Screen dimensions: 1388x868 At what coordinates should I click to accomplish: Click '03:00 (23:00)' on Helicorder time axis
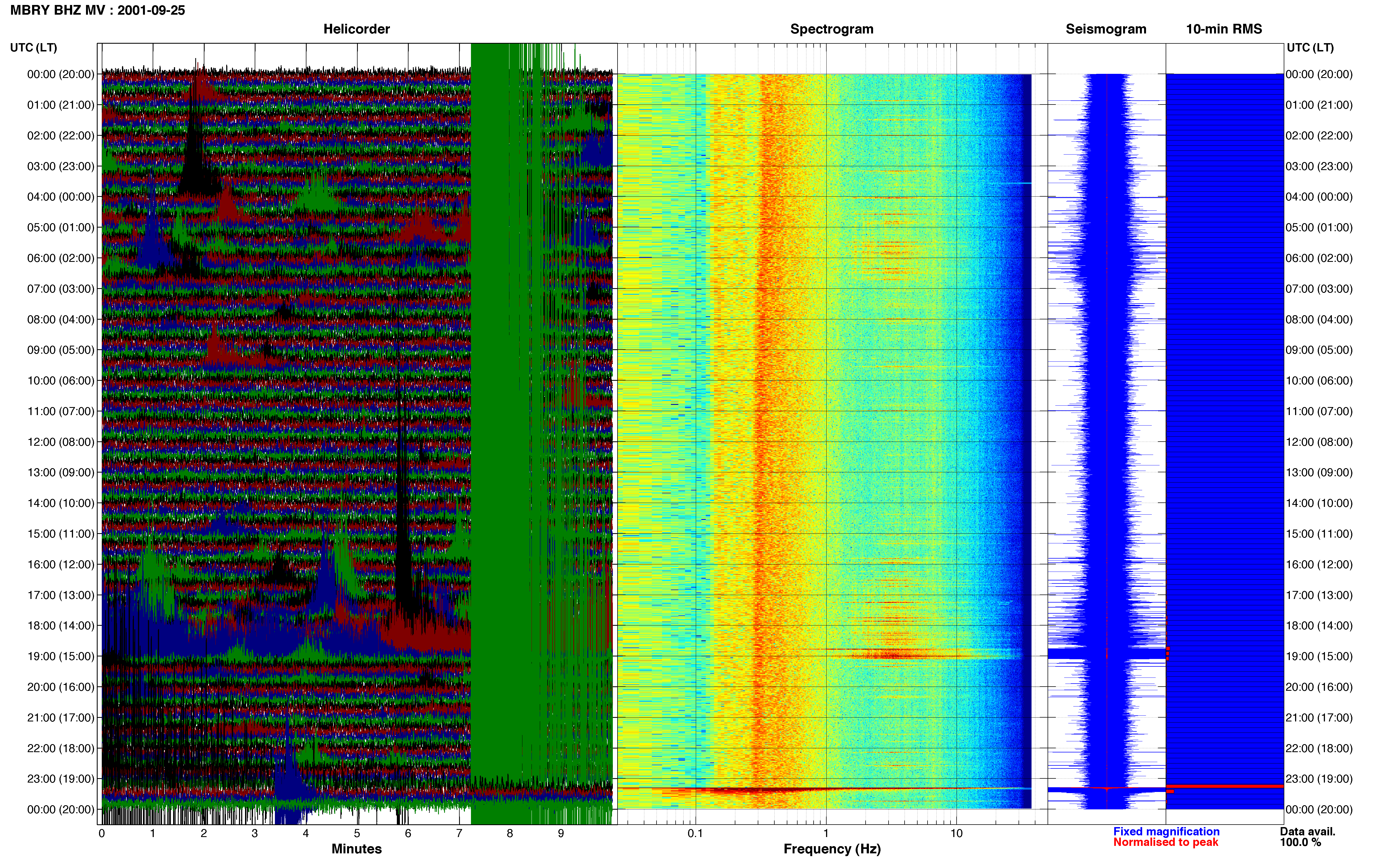(x=61, y=166)
